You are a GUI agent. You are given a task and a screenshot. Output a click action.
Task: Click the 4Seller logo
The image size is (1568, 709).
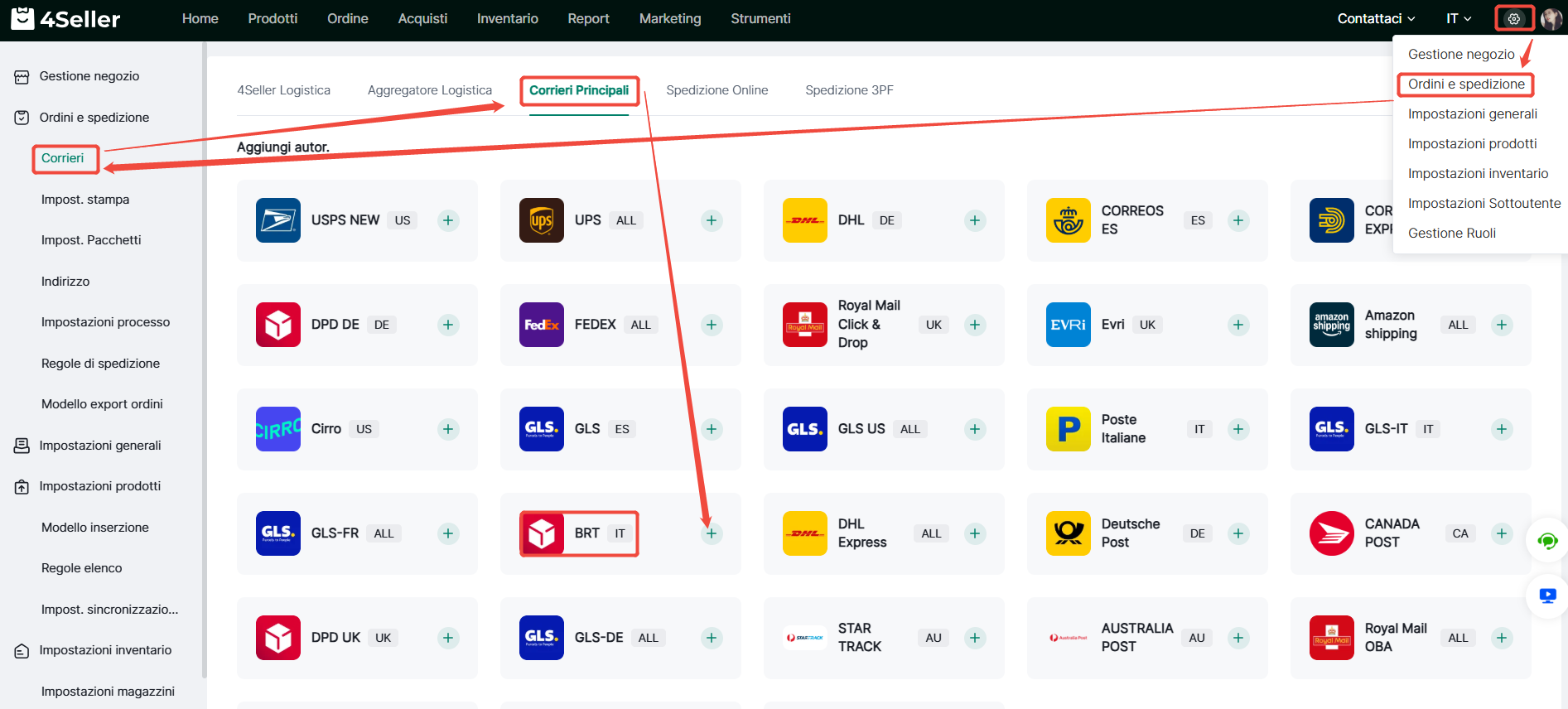[x=66, y=18]
